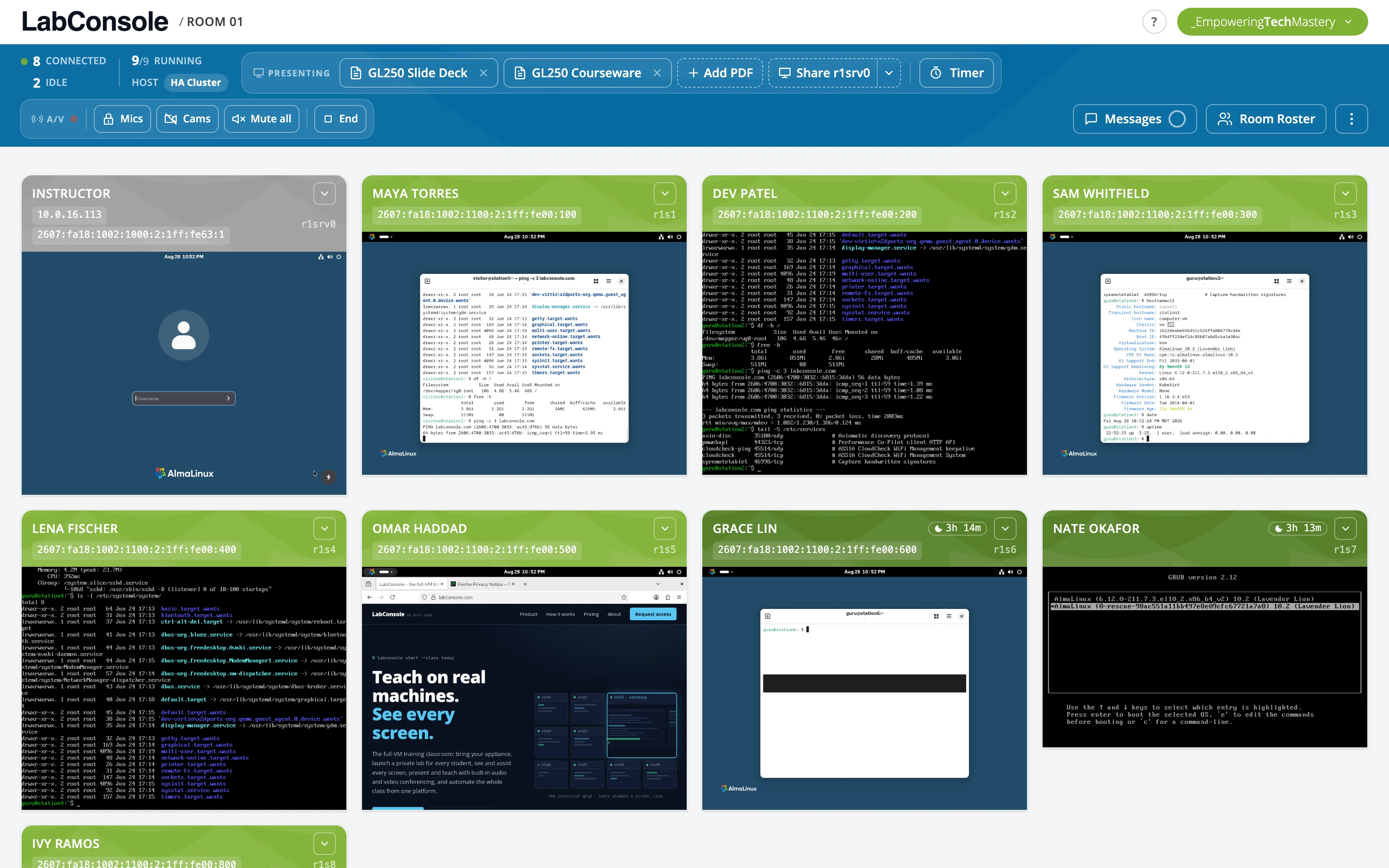Open the _EmpoweringTechMastery account dropdown
Viewport: 1389px width, 868px height.
pos(1272,22)
